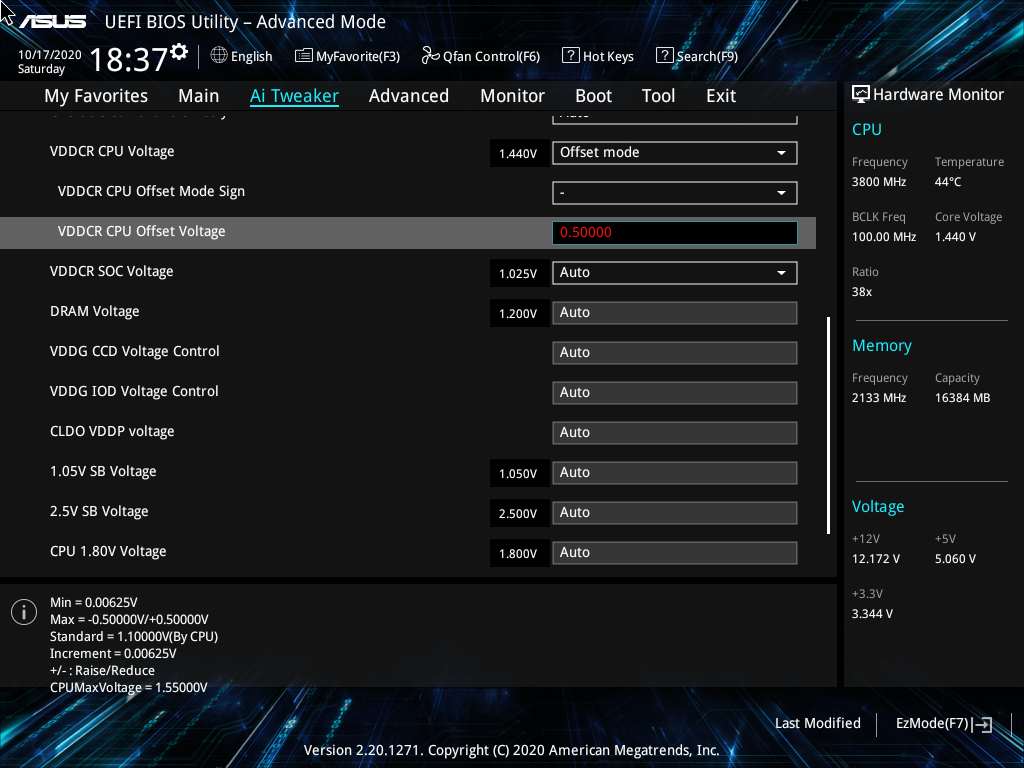
Task: Click the vertical scrollbar of settings list
Action: click(x=829, y=426)
